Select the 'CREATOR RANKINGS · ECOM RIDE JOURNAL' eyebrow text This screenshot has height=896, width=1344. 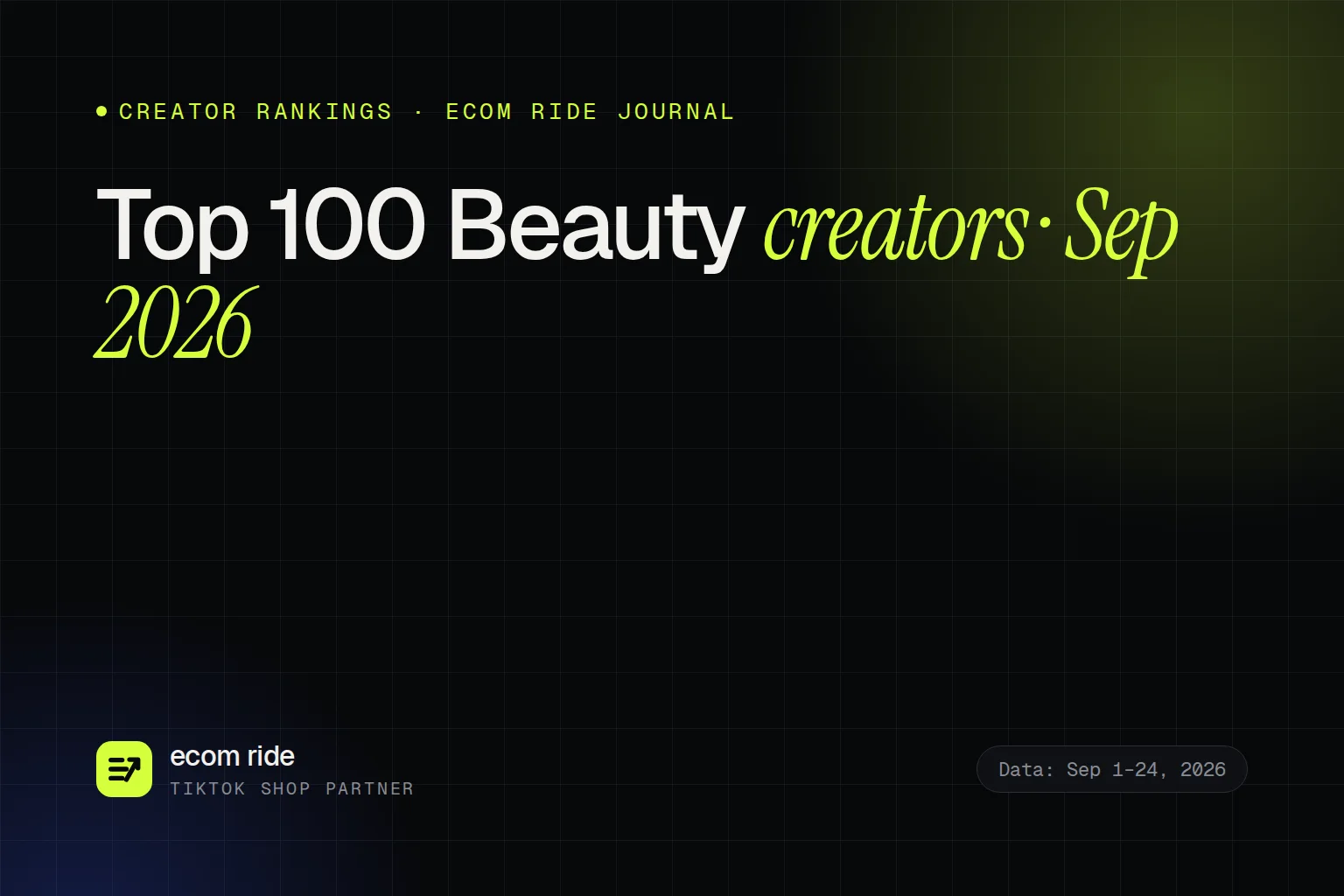click(x=426, y=112)
